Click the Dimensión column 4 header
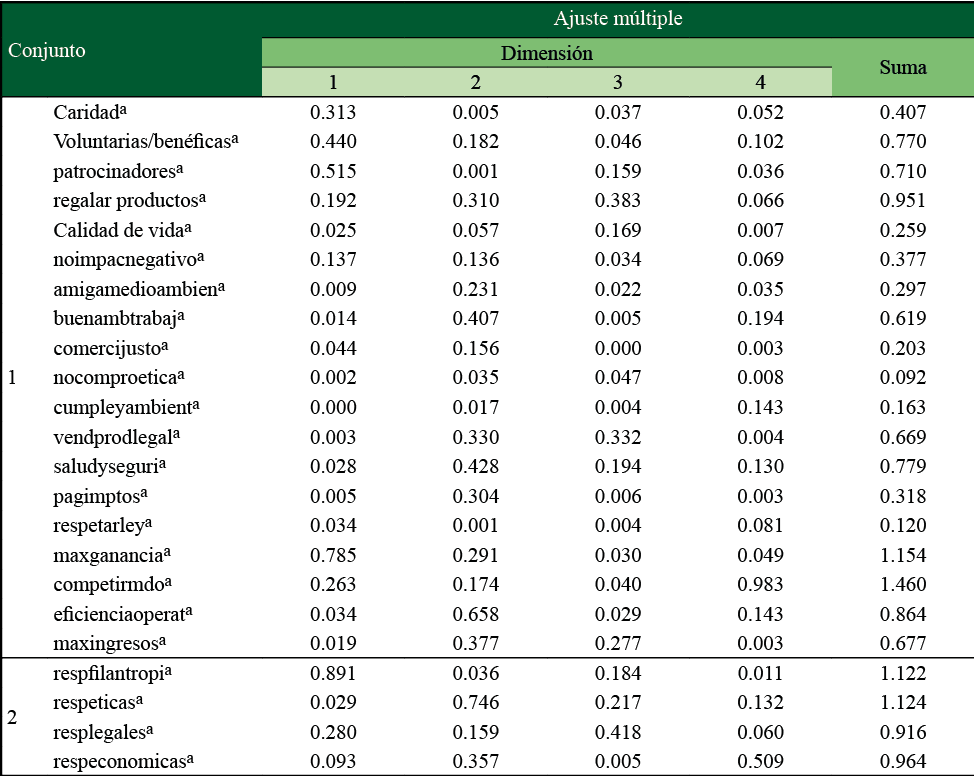Viewport: 974px width, 776px height. click(x=761, y=82)
